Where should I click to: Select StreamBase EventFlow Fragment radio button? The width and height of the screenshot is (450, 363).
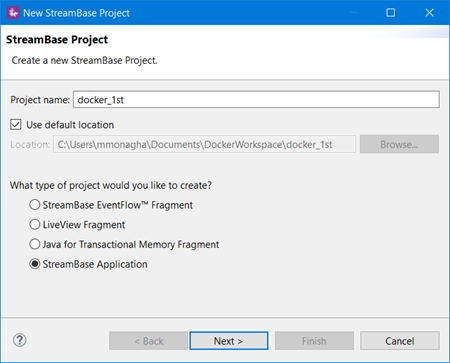[35, 205]
